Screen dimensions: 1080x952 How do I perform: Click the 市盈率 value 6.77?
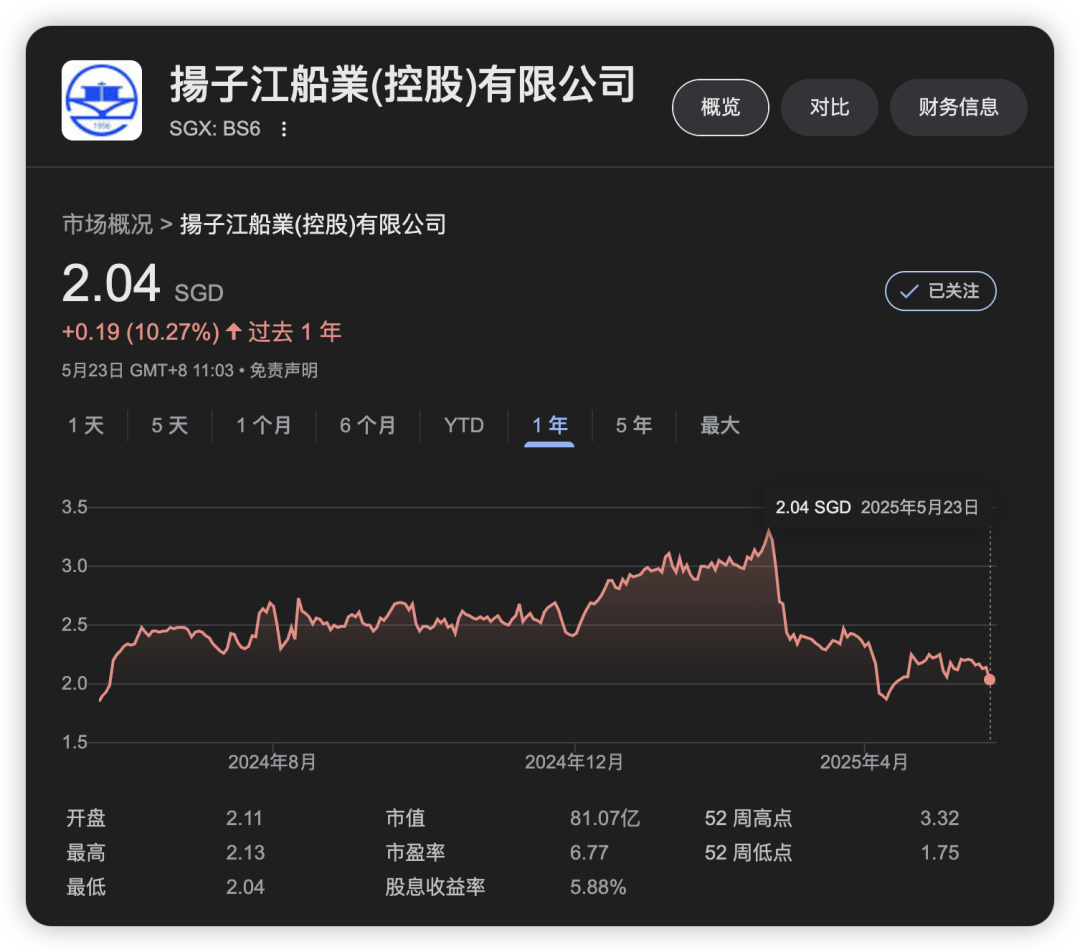point(589,853)
